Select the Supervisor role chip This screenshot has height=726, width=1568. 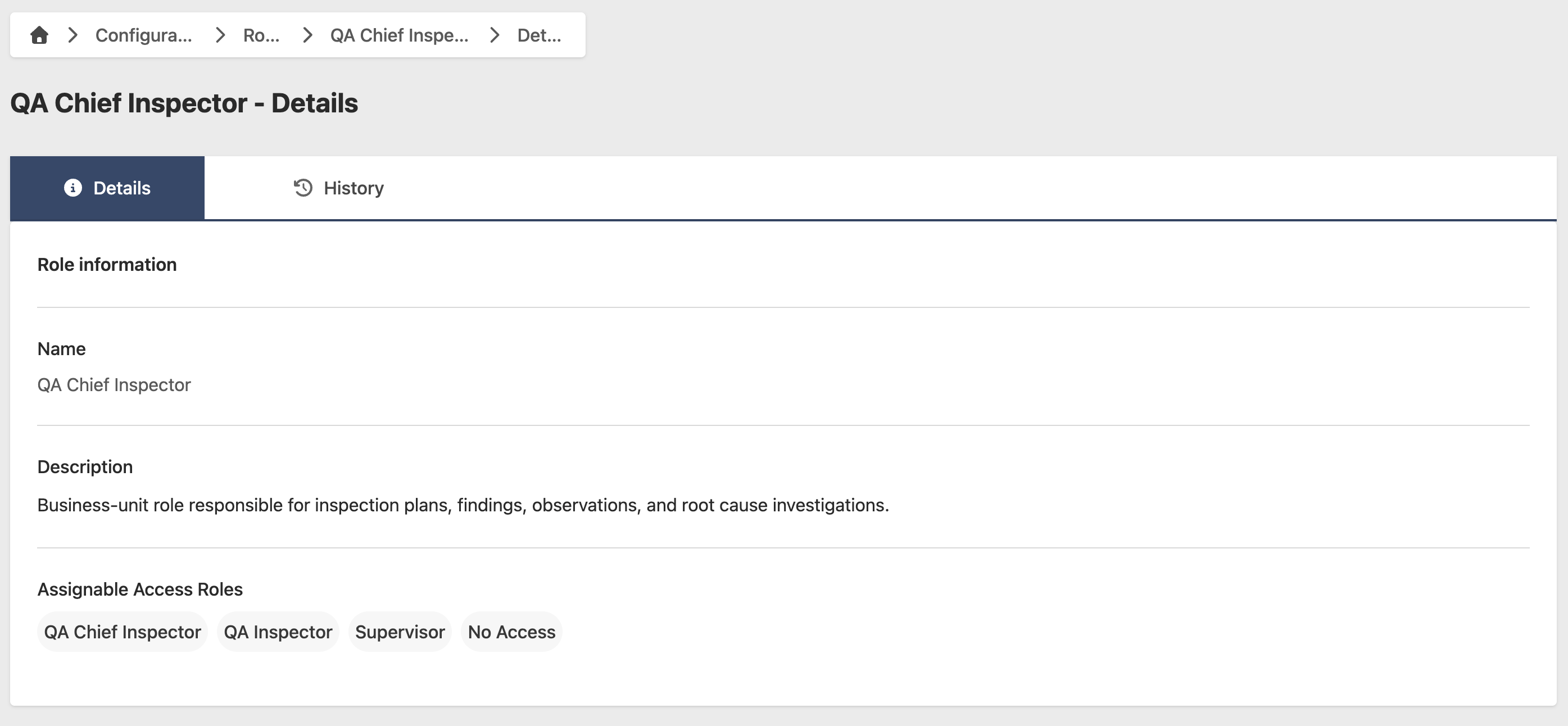[400, 632]
